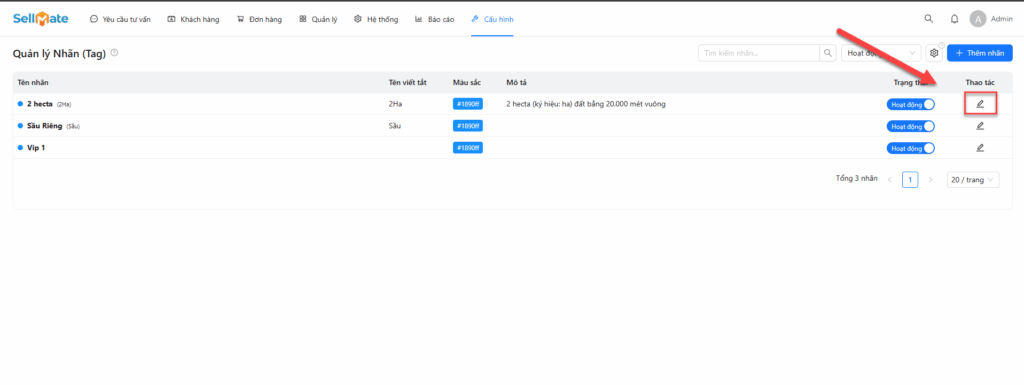Expand the 20 / trang page size dropdown
The height and width of the screenshot is (385, 1024).
(972, 179)
